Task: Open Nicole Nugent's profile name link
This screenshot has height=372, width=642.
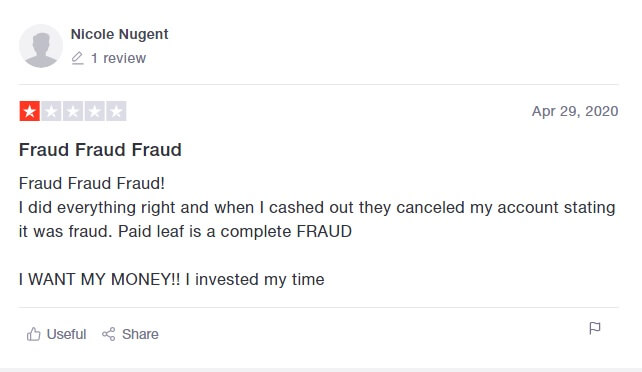Action: pyautogui.click(x=119, y=34)
